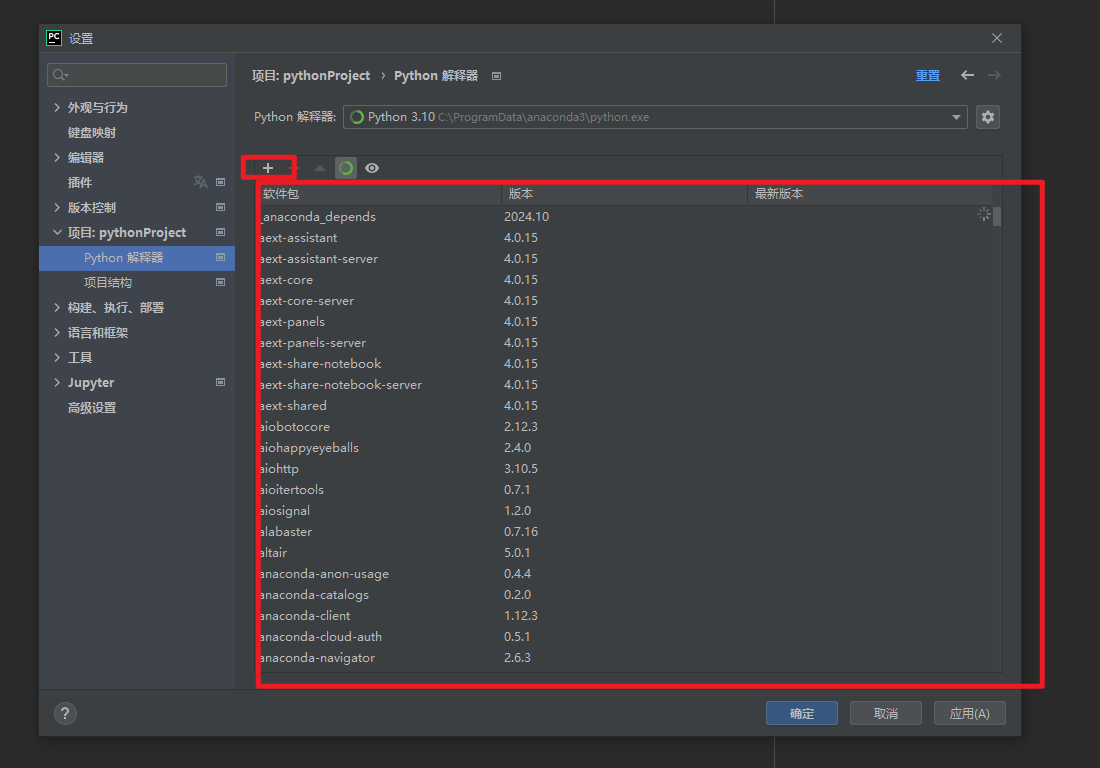1100x768 pixels.
Task: Open the 项目结构 settings page
Action: pos(107,283)
